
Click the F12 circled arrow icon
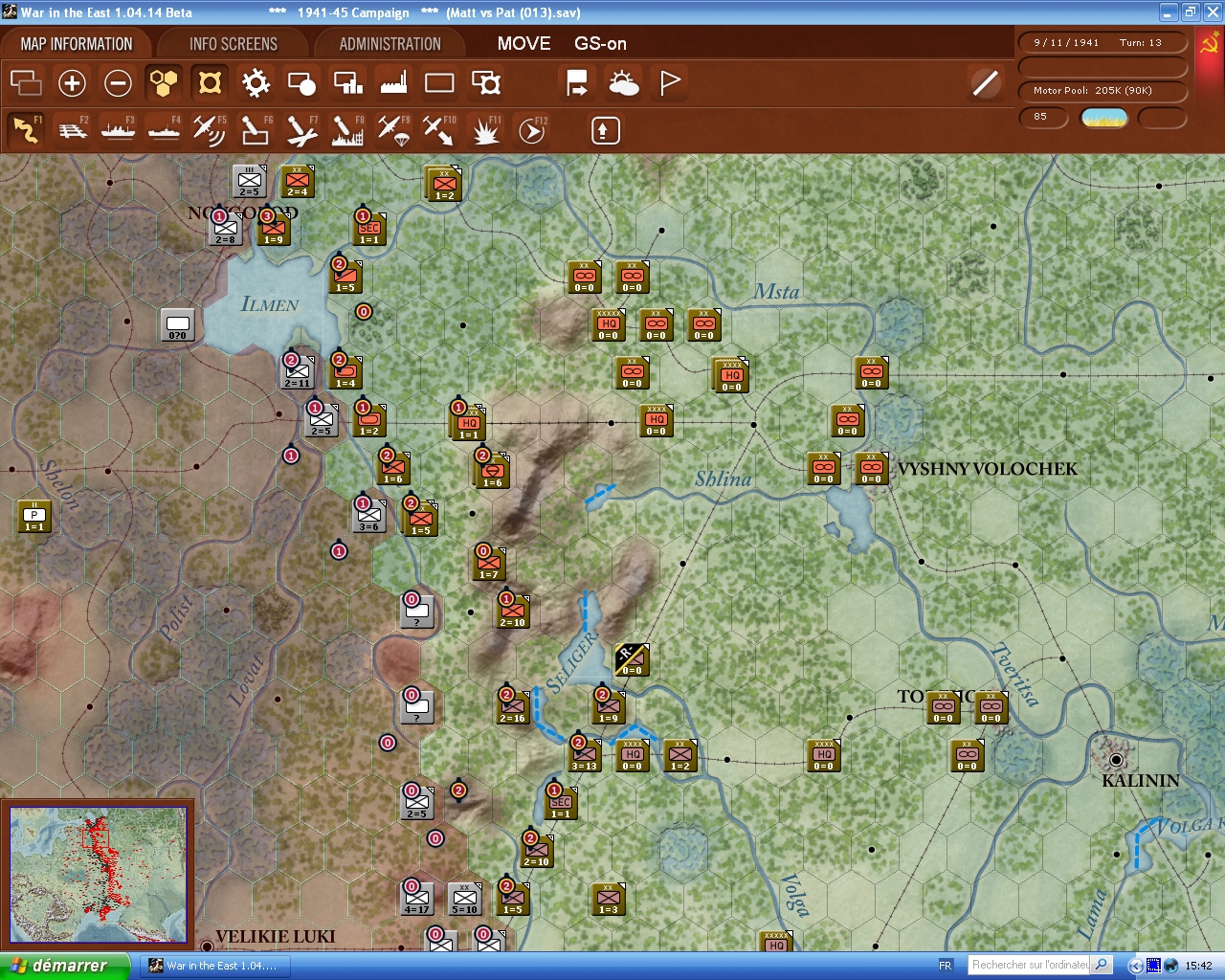coord(532,130)
